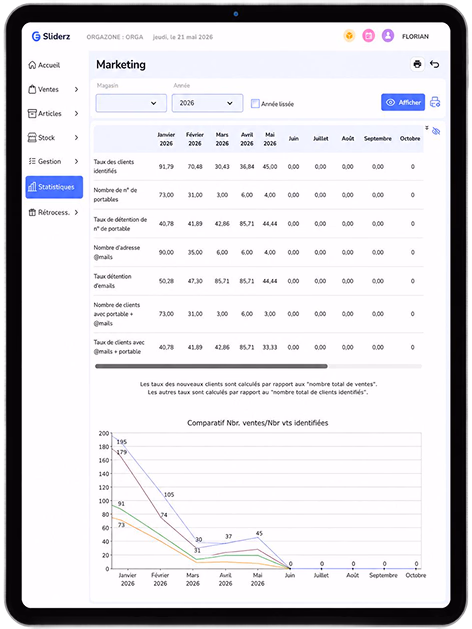
Task: Click the 'Taux détention d'emails' row label
Action: point(112,281)
